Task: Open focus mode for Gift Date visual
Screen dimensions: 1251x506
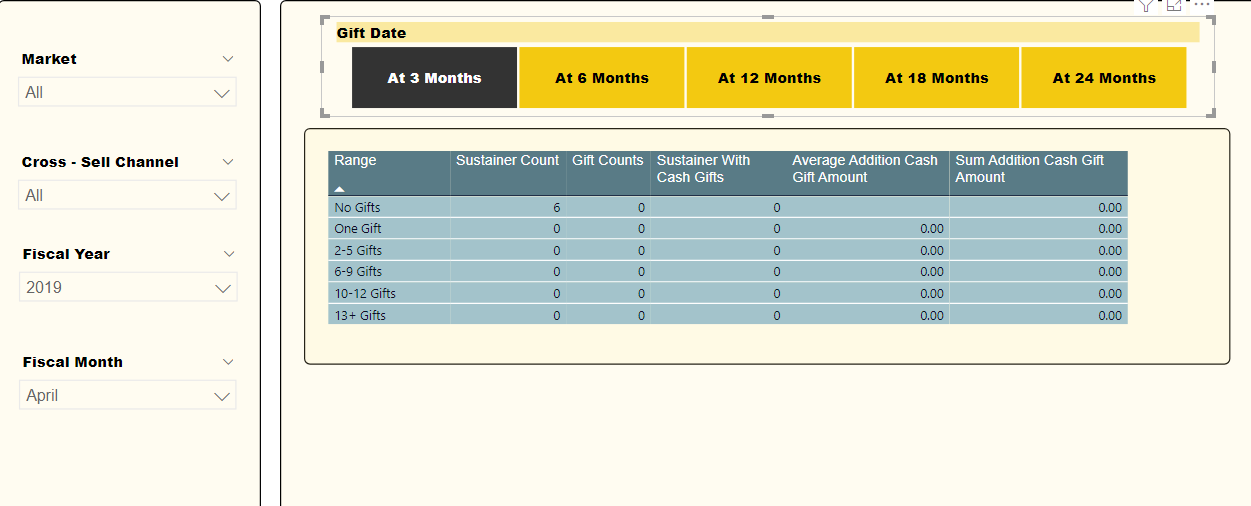Action: [x=1174, y=5]
